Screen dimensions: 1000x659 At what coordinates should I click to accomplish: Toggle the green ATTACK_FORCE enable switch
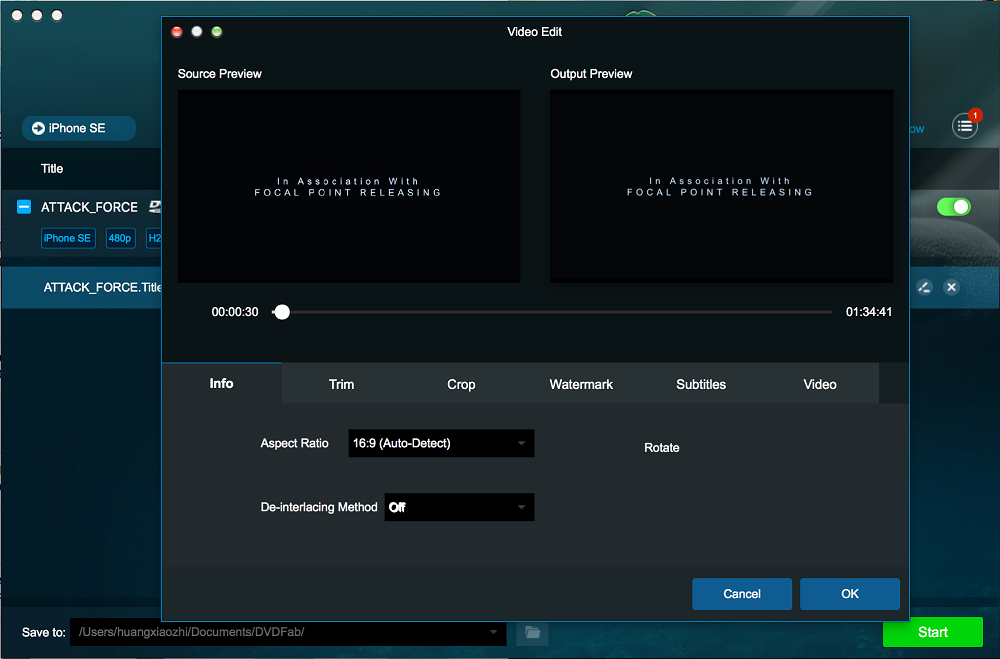pyautogui.click(x=953, y=207)
